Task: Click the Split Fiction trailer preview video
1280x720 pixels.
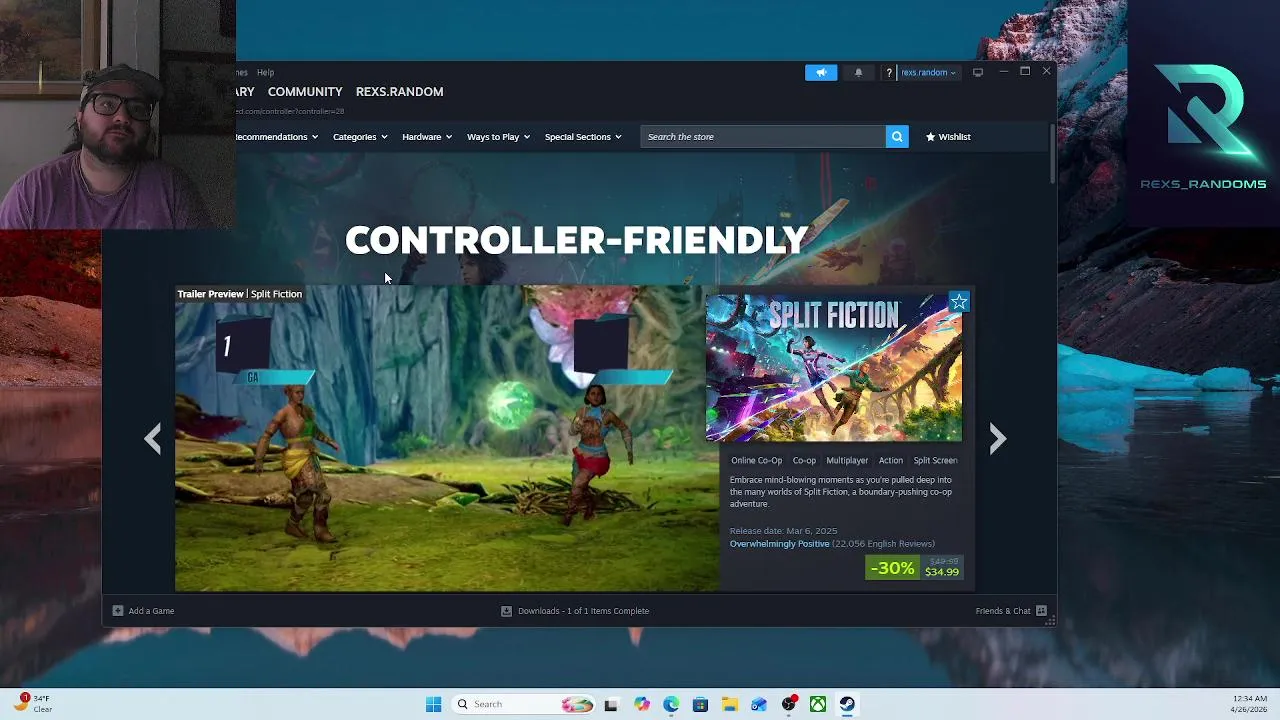Action: coord(447,438)
